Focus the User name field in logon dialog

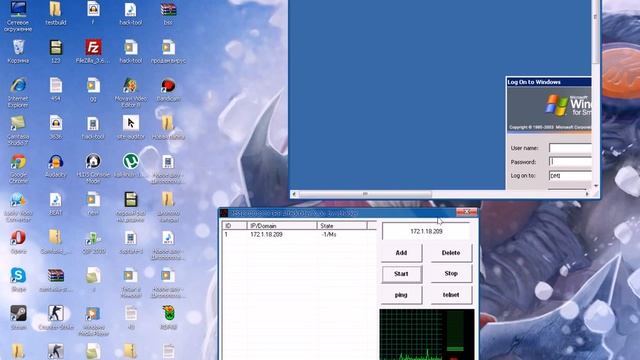pyautogui.click(x=570, y=148)
